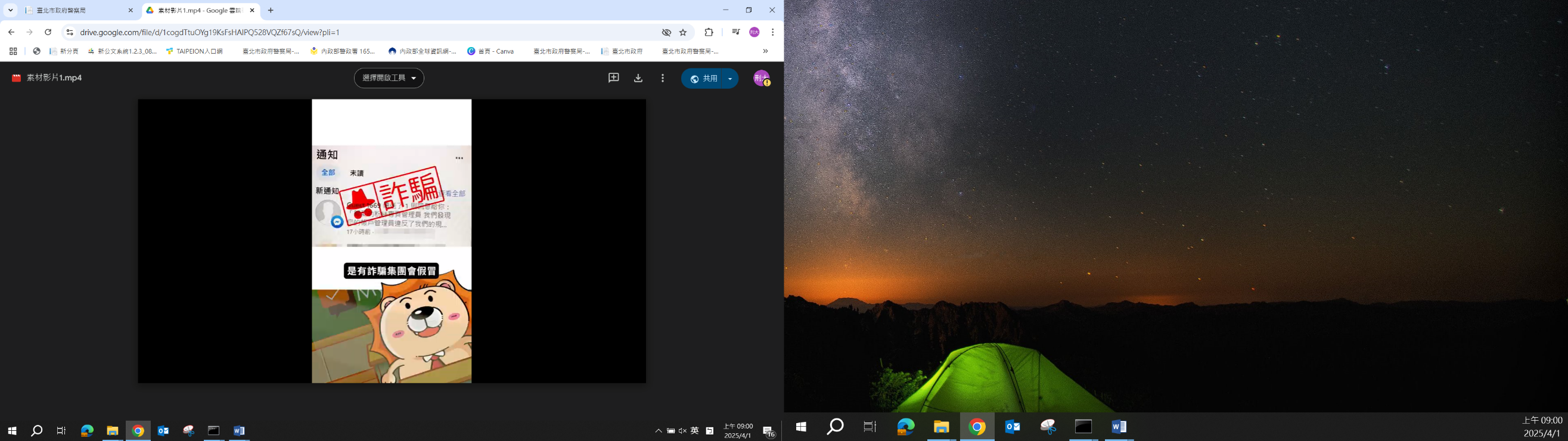Open Edge on the starry desktop taskbar
Viewport: 1568px width, 441px height.
point(906,427)
